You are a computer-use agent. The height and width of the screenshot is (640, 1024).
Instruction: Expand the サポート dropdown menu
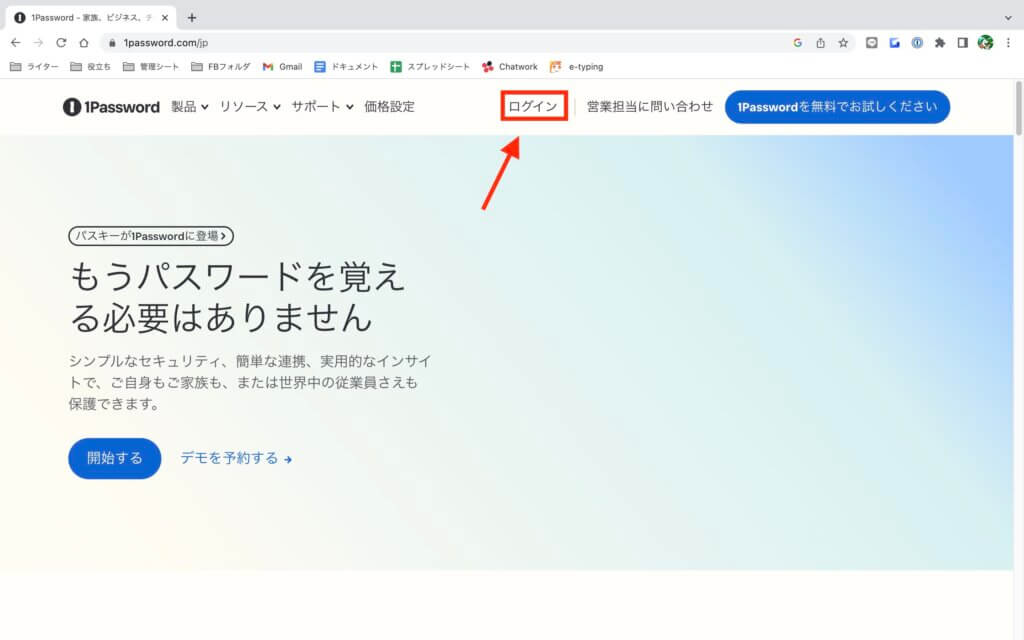point(322,106)
